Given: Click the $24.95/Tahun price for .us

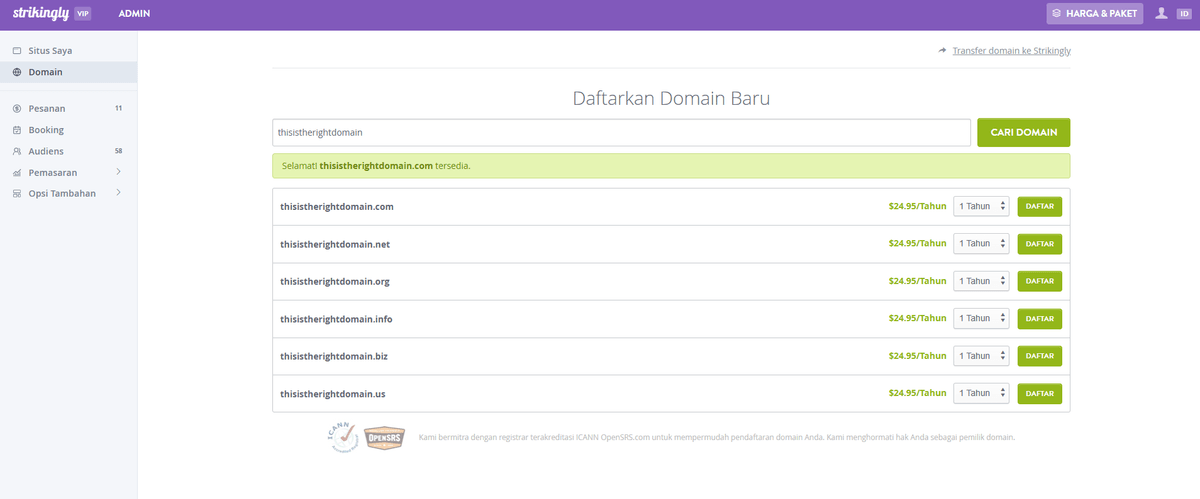Looking at the screenshot, I should [917, 393].
